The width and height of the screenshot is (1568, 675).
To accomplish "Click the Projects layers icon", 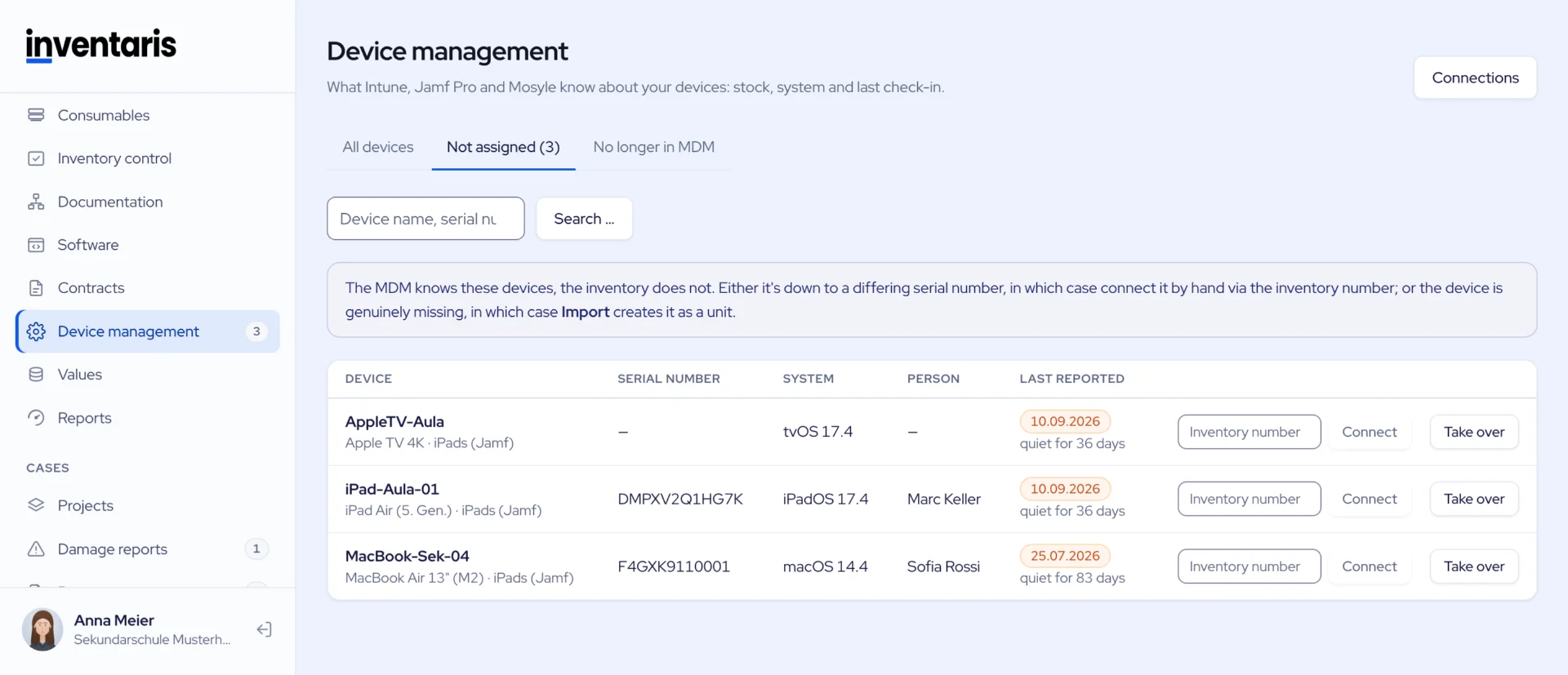I will click(x=36, y=505).
